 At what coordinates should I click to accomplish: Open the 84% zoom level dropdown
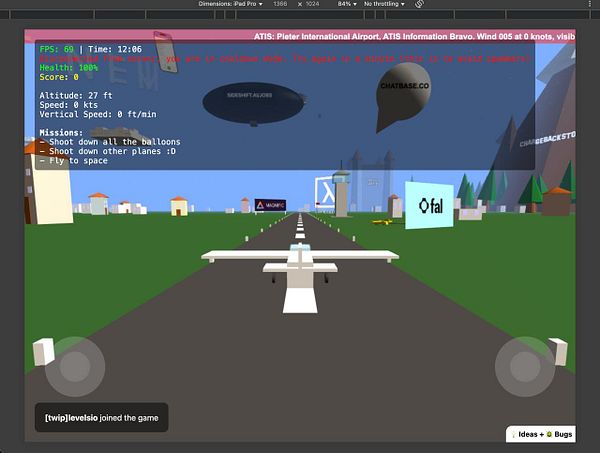point(347,4)
